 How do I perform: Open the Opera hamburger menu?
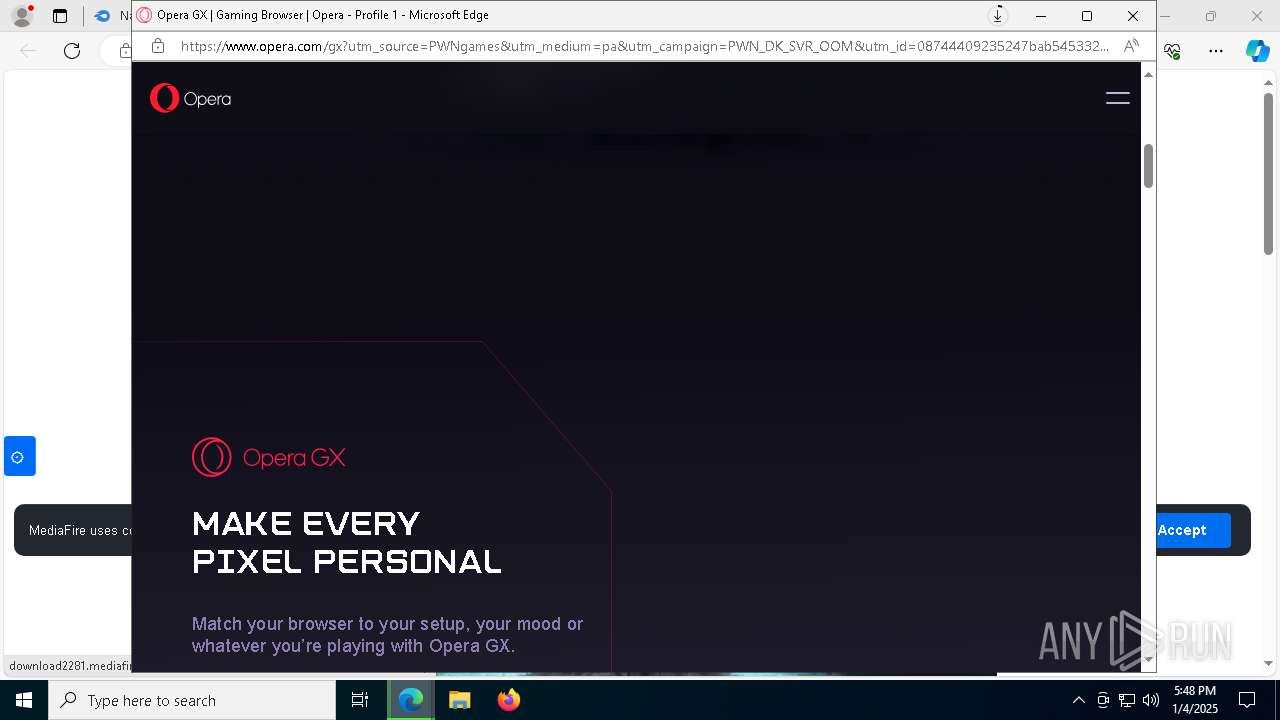point(1117,98)
